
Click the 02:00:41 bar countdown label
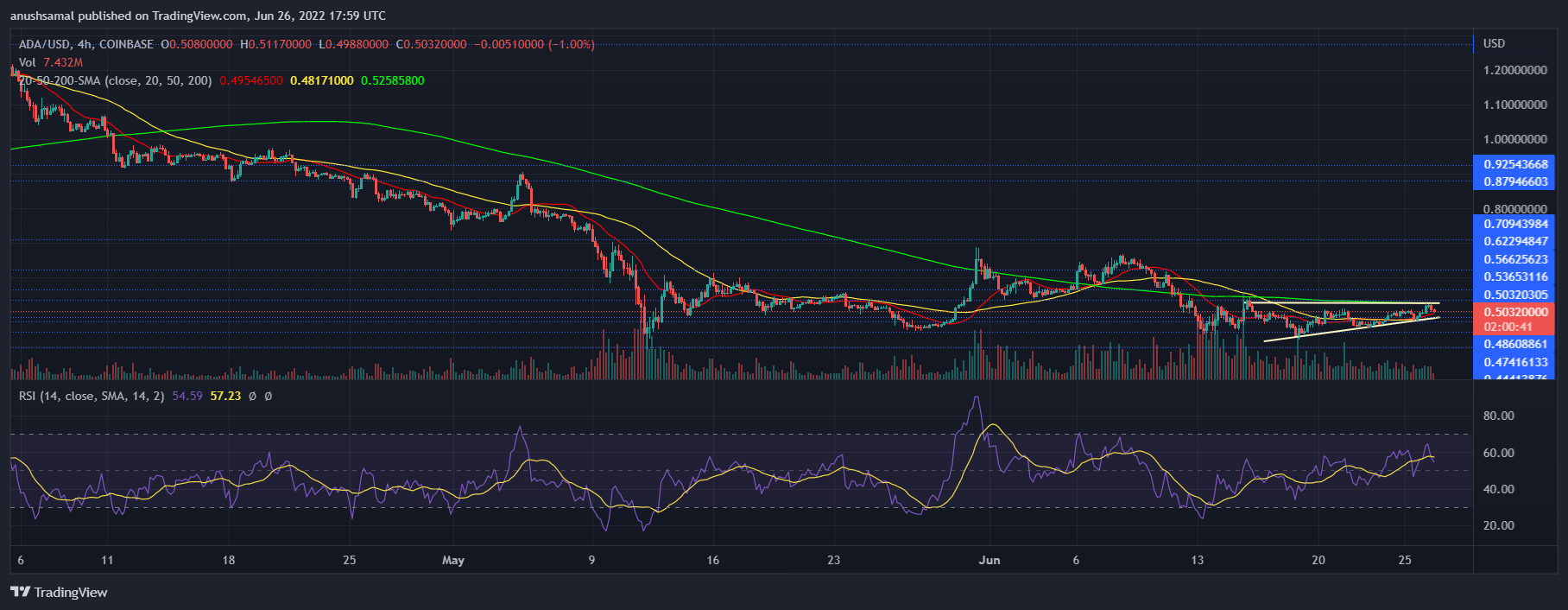click(1508, 327)
